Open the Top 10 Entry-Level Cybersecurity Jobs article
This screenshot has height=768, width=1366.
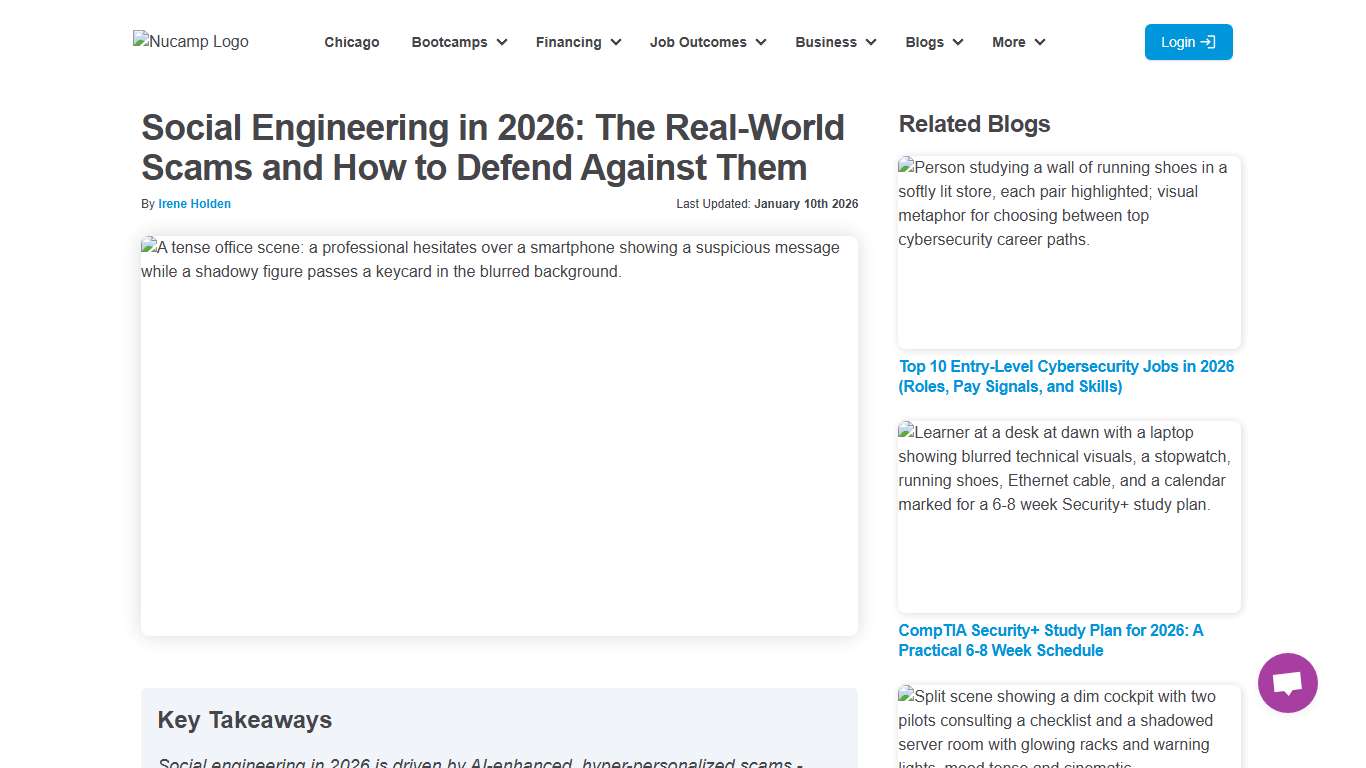click(x=1066, y=376)
